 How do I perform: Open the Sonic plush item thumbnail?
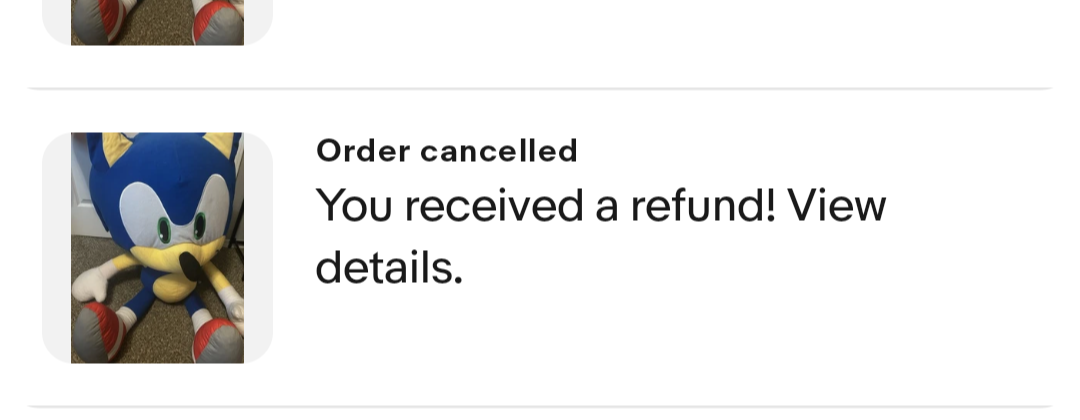click(x=157, y=248)
